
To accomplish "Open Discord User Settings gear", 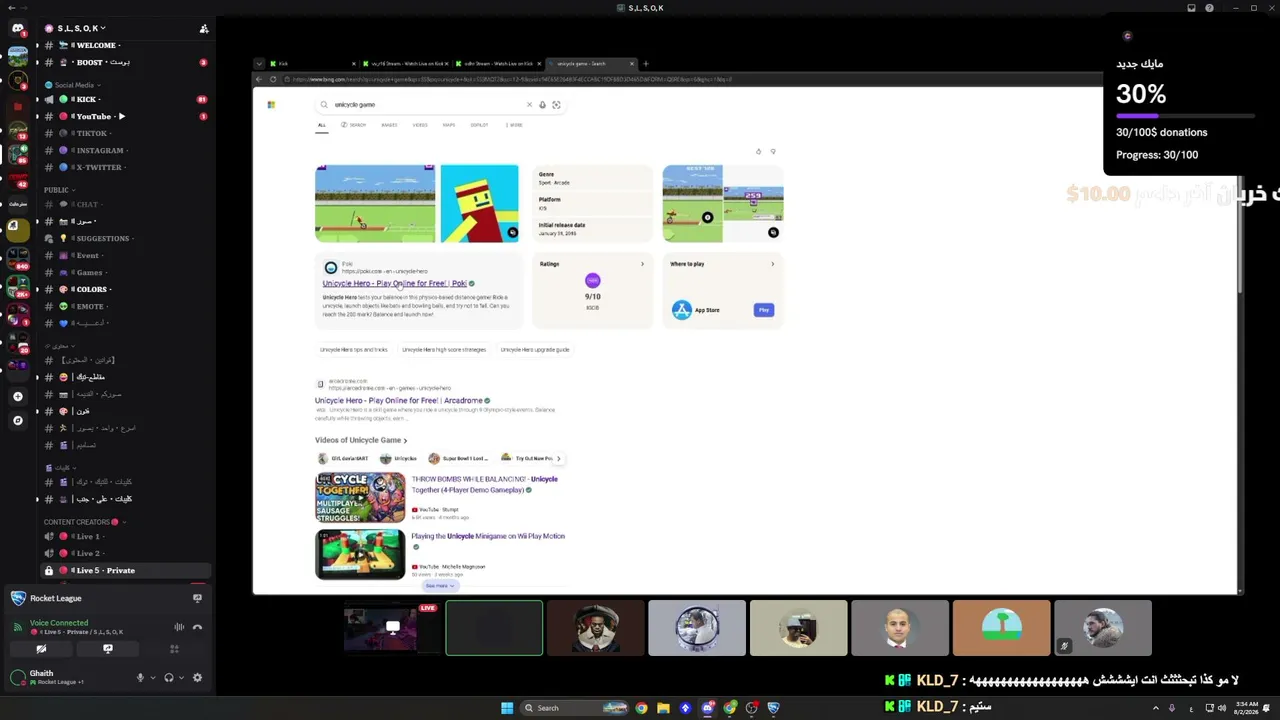I will tap(197, 678).
